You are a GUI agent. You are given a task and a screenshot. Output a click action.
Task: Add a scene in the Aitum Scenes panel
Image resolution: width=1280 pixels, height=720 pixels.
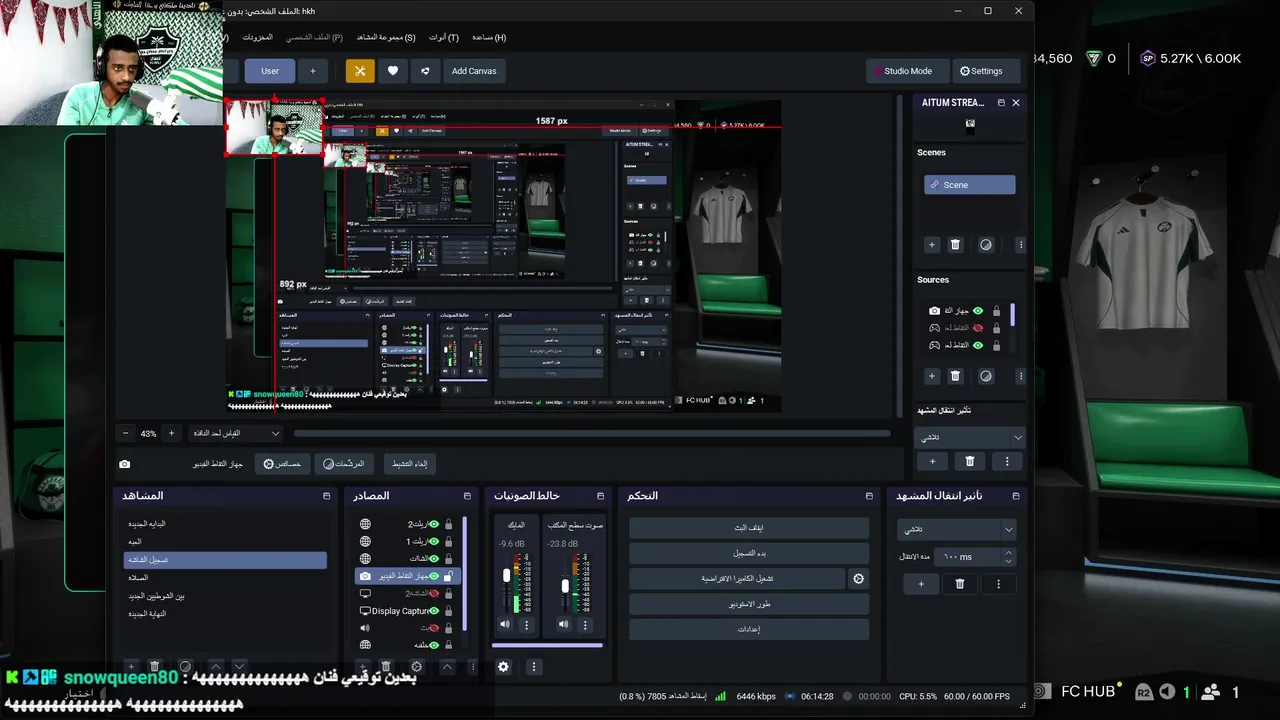[x=932, y=245]
